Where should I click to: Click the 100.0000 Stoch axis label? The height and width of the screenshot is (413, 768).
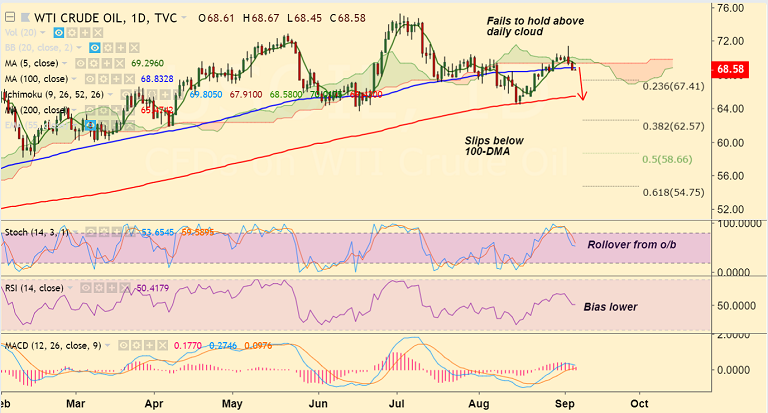click(x=739, y=224)
